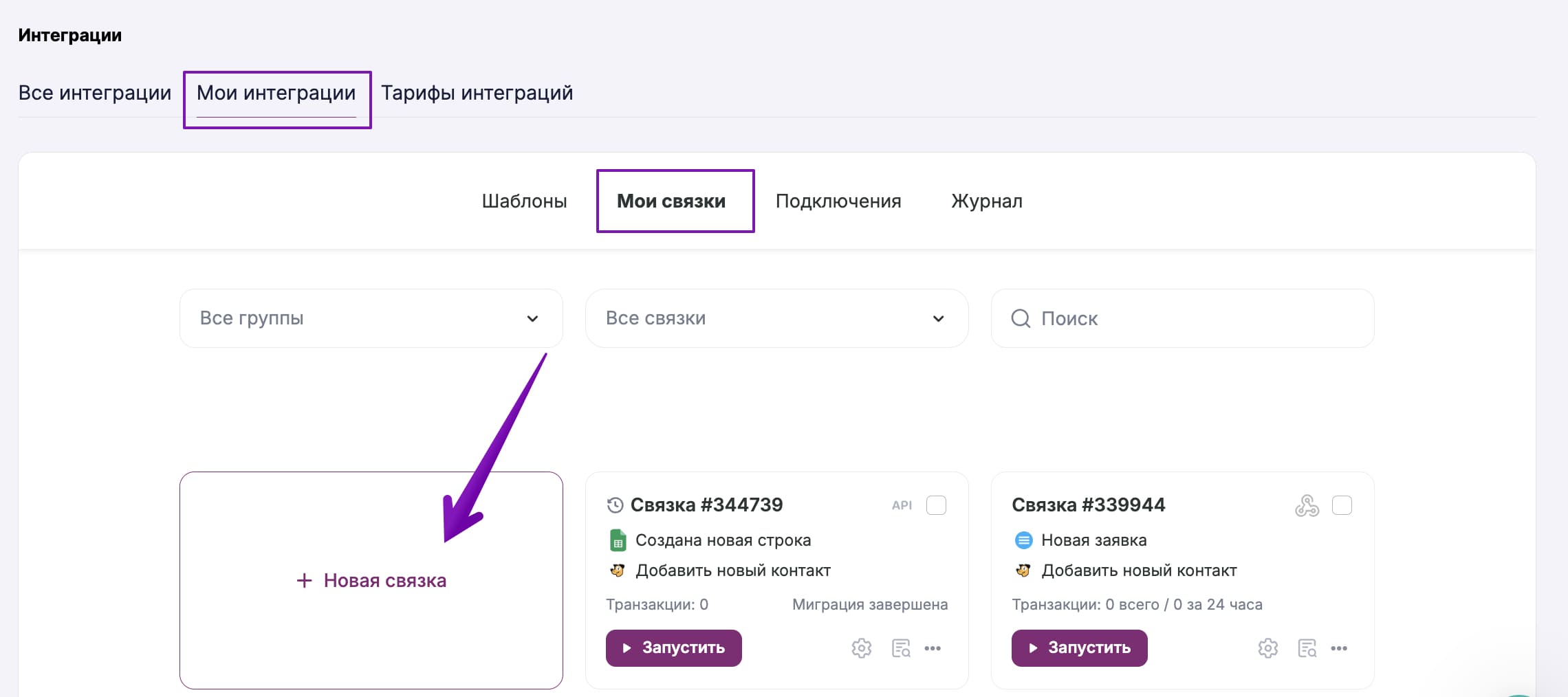Click Транзакции: 0 text
Image resolution: width=1568 pixels, height=697 pixels.
(657, 605)
